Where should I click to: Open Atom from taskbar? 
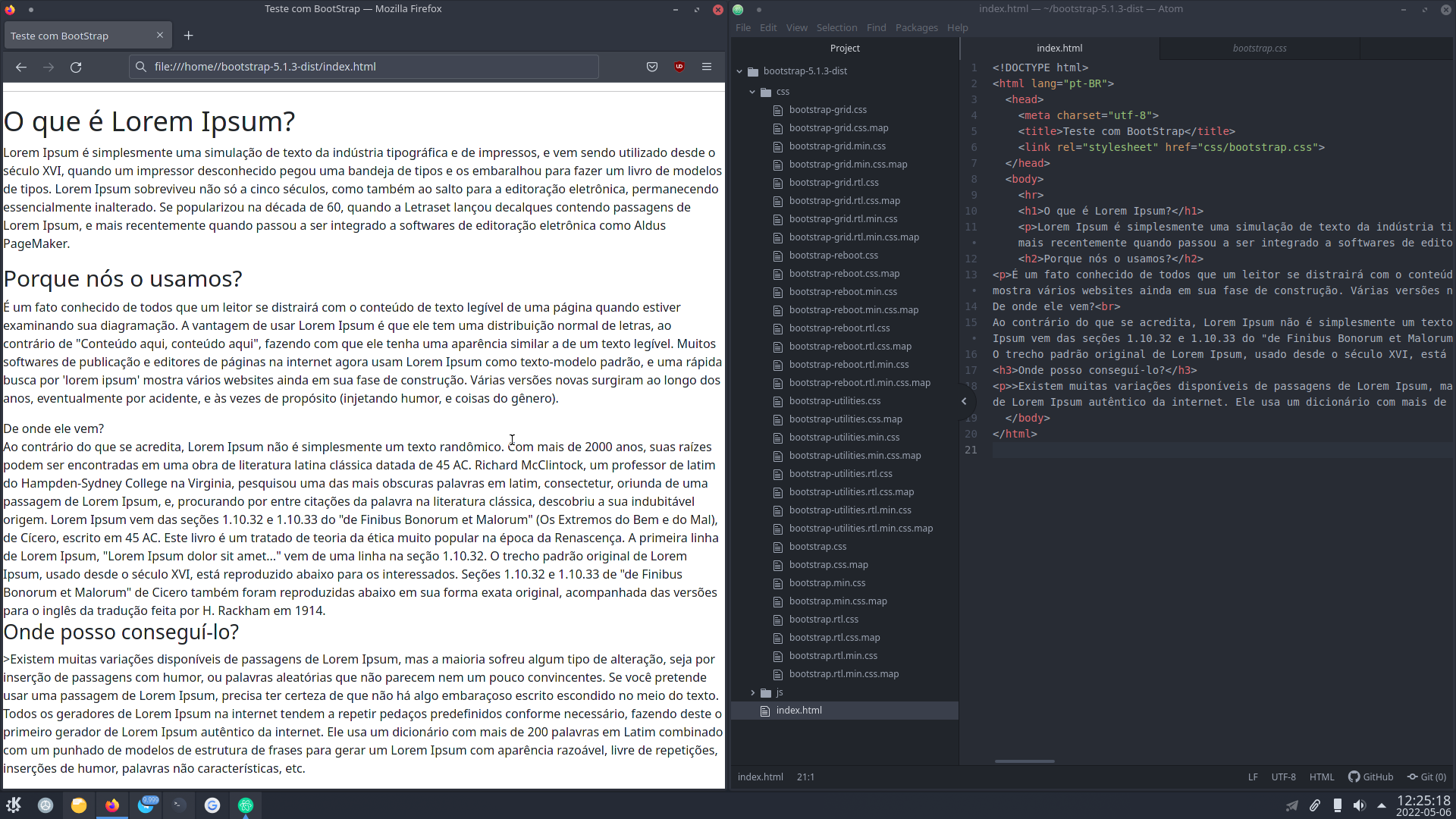point(246,805)
